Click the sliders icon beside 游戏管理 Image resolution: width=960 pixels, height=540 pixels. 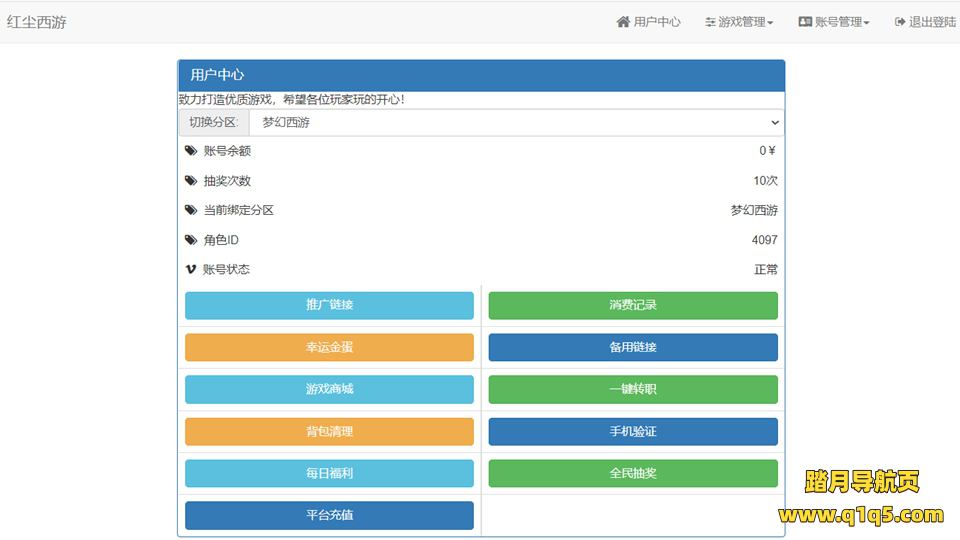[x=710, y=22]
